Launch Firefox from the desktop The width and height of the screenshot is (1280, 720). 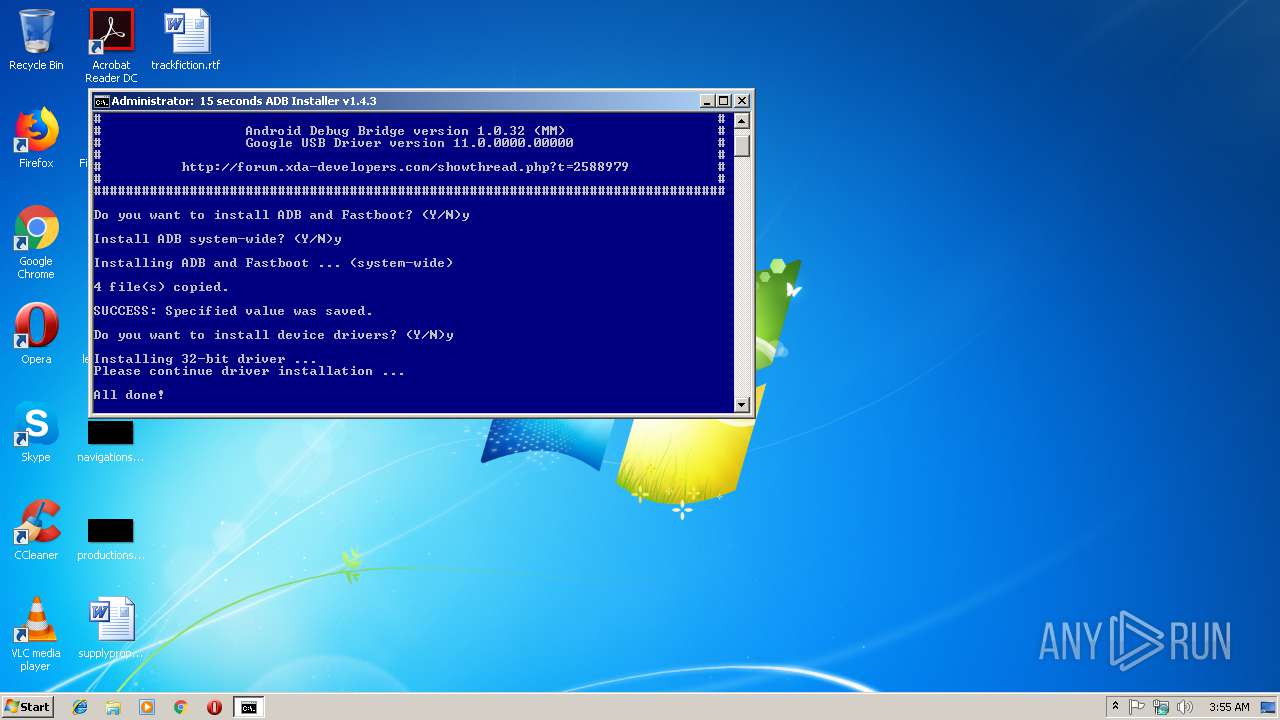click(36, 138)
